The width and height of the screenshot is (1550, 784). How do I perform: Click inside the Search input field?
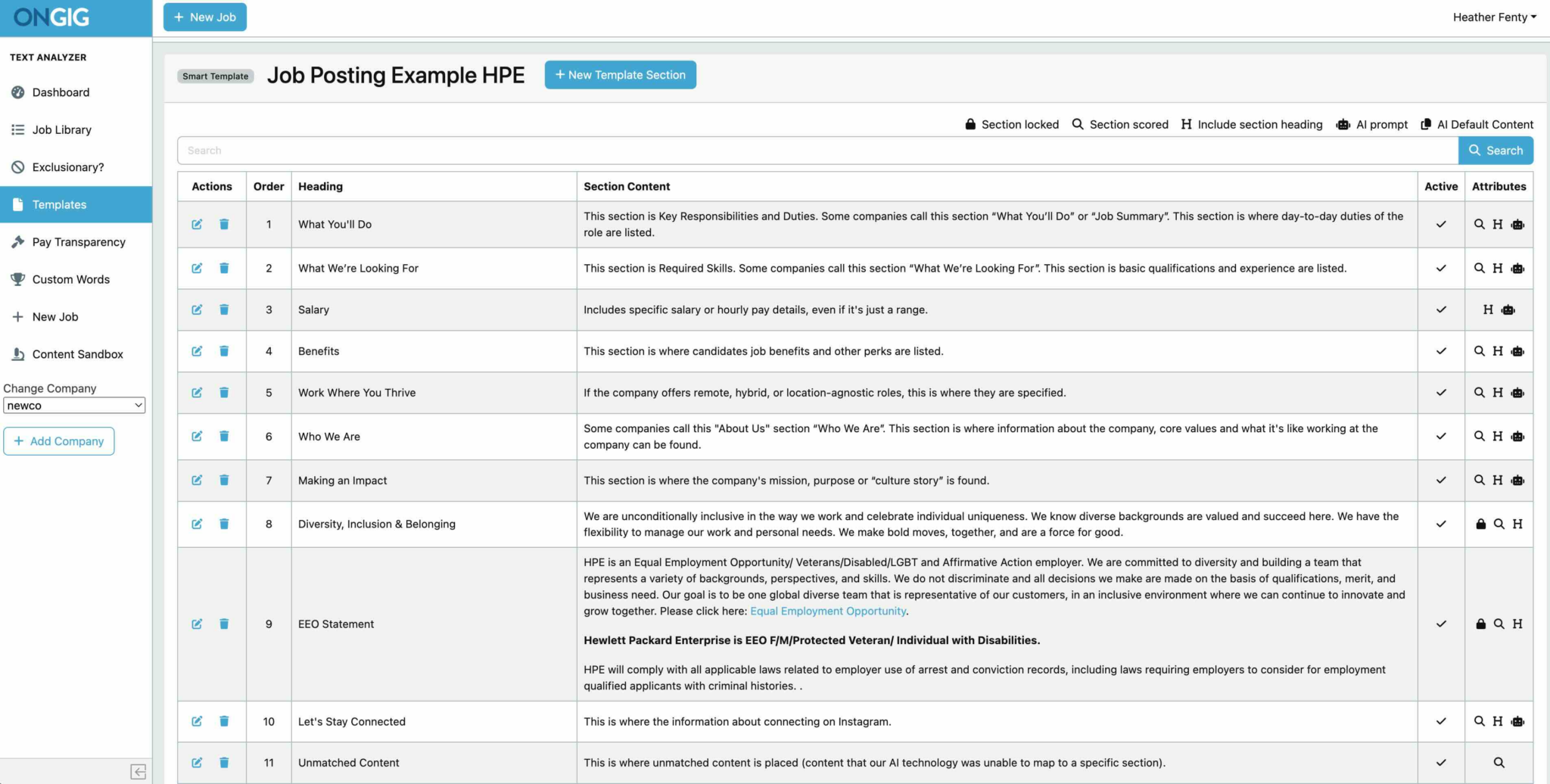[x=530, y=150]
